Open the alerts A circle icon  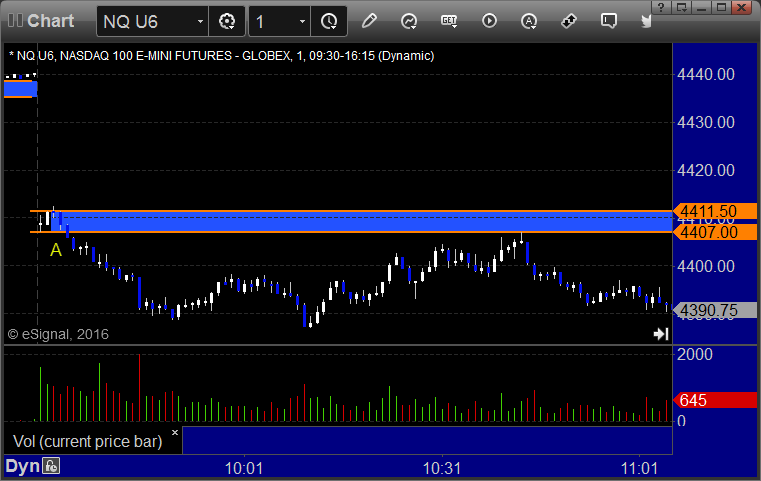click(x=529, y=21)
